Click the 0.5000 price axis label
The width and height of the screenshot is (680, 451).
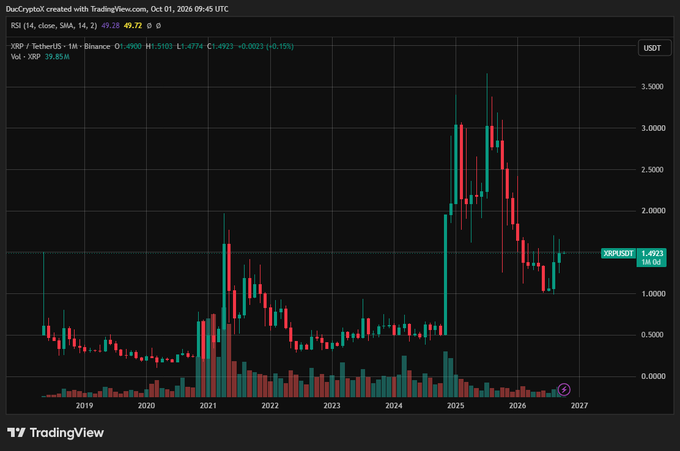coord(652,335)
